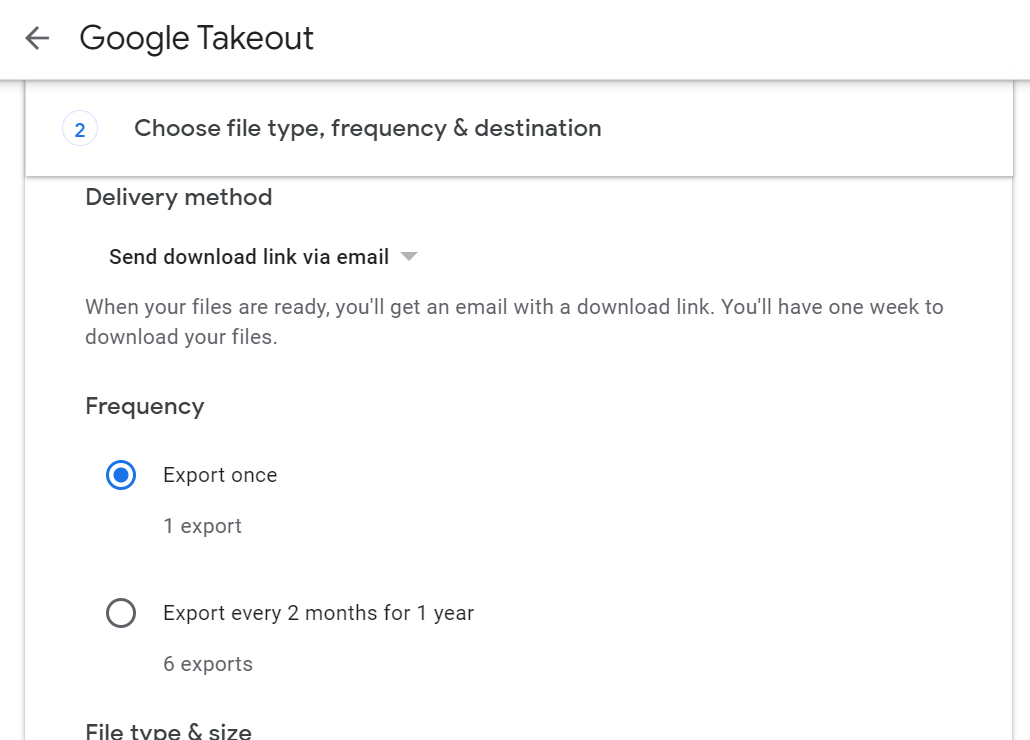Click the download link description paragraph
1030x740 pixels.
(514, 322)
